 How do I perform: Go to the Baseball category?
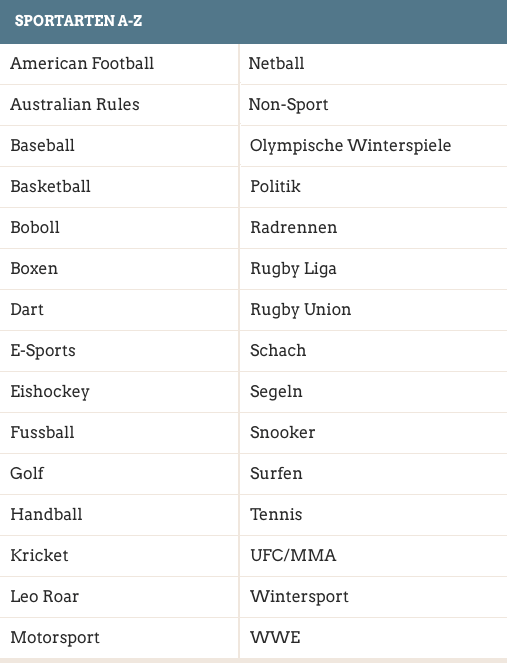pos(42,145)
